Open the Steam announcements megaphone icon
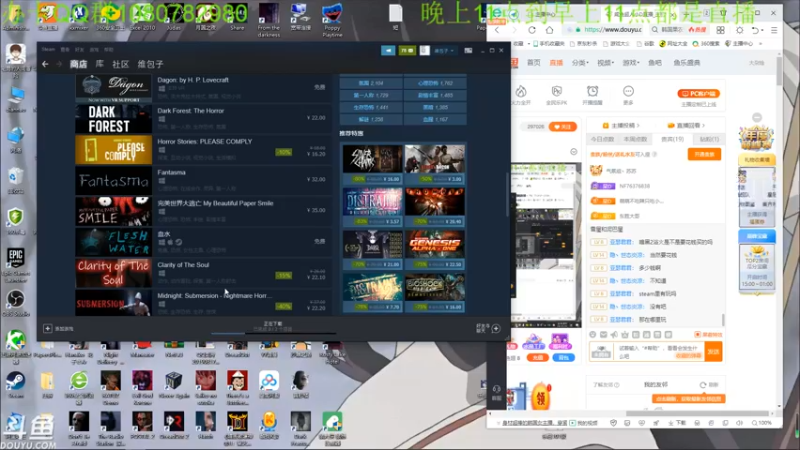800x450 pixels. [388, 51]
